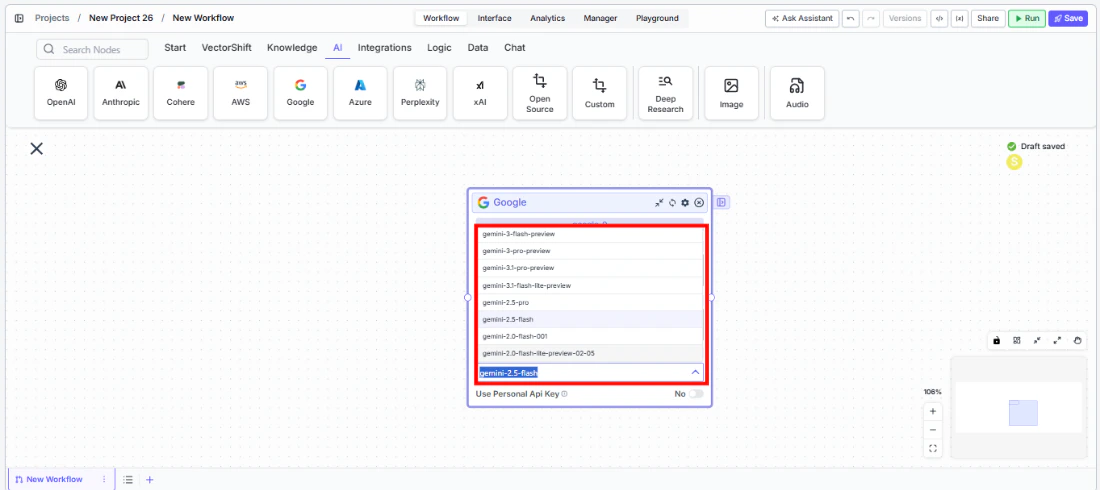Image resolution: width=1100 pixels, height=490 pixels.
Task: Add an AWS node
Action: point(241,93)
